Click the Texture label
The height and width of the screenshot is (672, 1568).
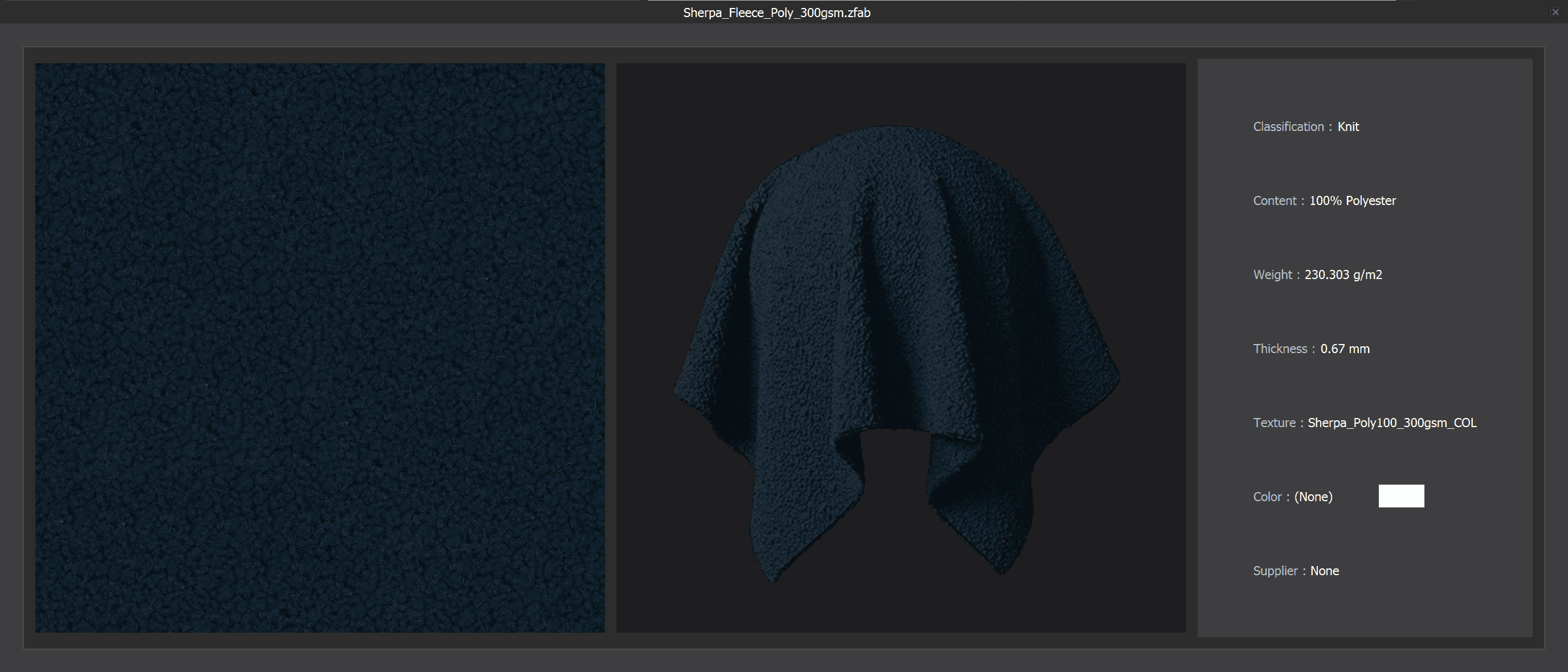click(1274, 423)
